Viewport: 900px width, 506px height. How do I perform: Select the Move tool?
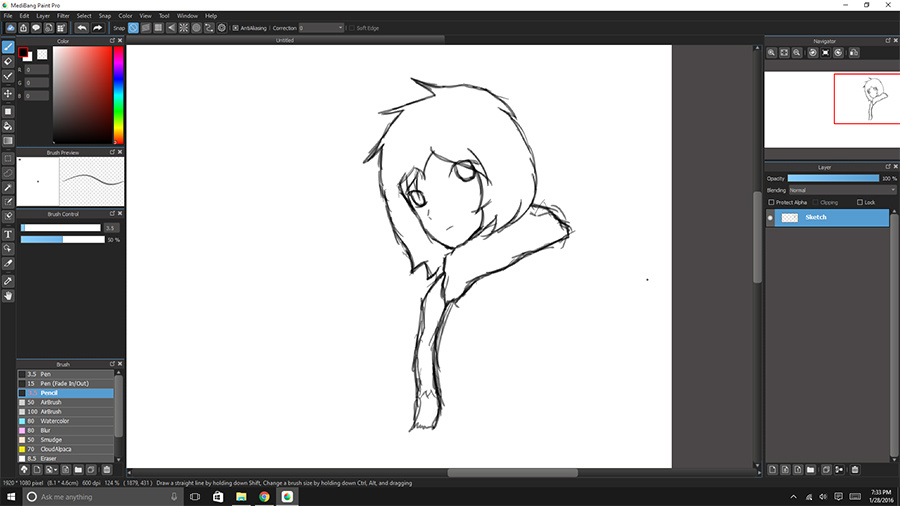click(x=8, y=93)
